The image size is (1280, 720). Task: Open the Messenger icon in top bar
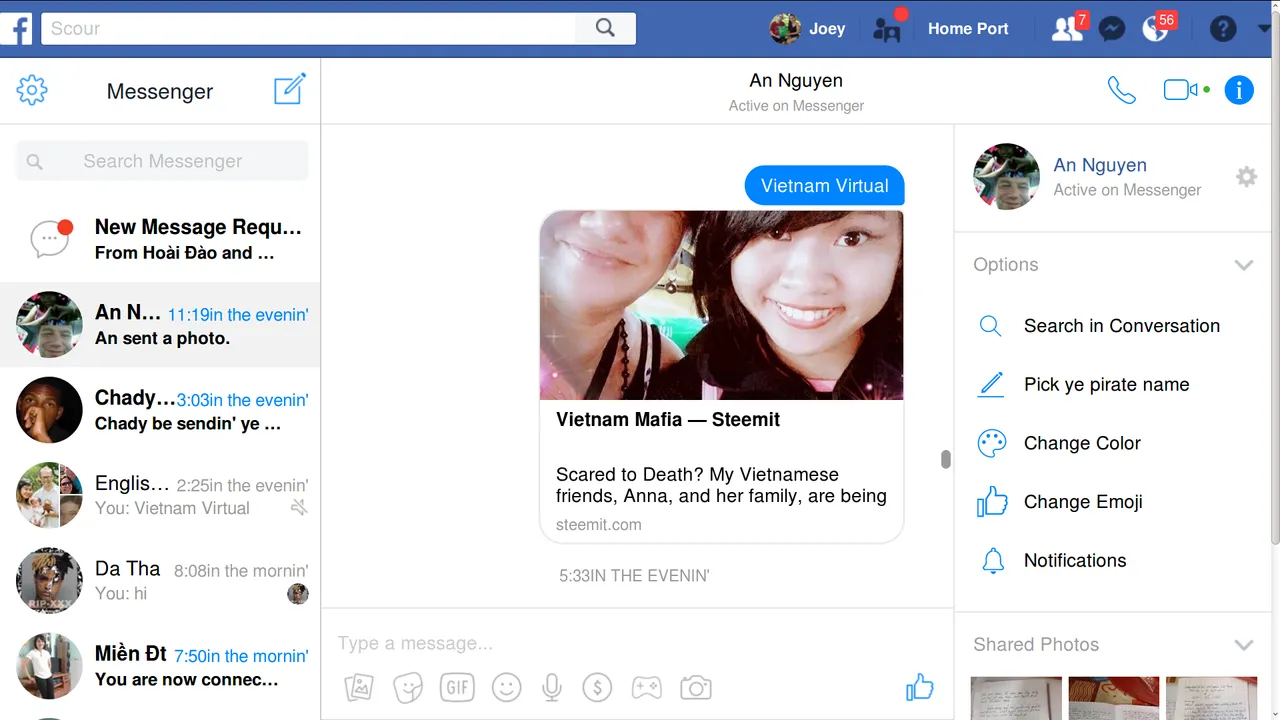pyautogui.click(x=1112, y=28)
